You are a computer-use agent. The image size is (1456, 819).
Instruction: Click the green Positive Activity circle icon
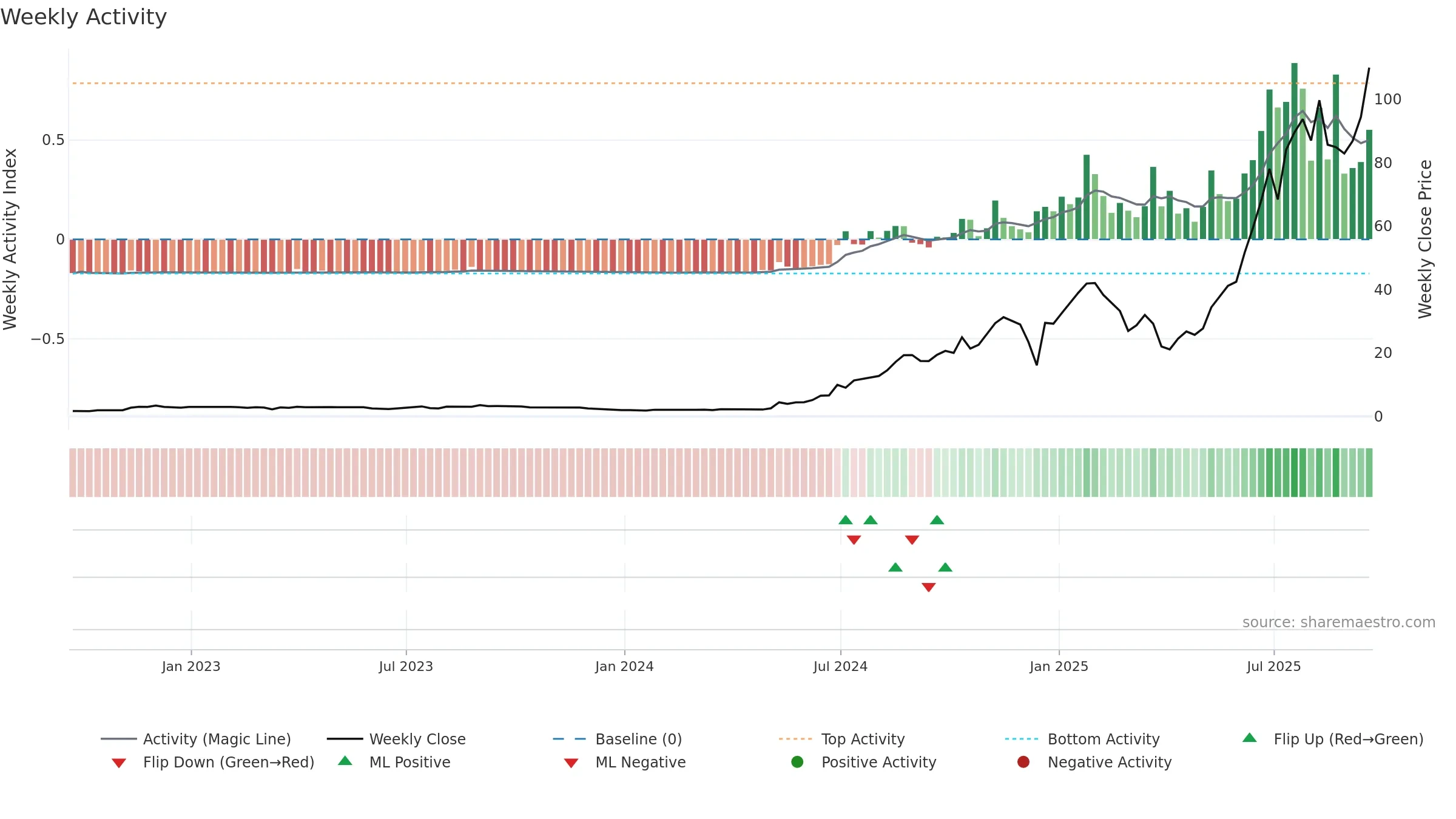(797, 762)
